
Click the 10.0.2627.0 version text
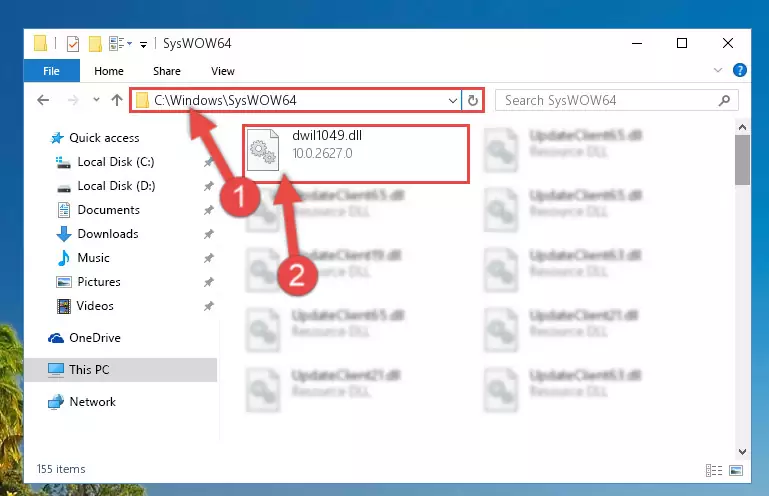pos(322,154)
